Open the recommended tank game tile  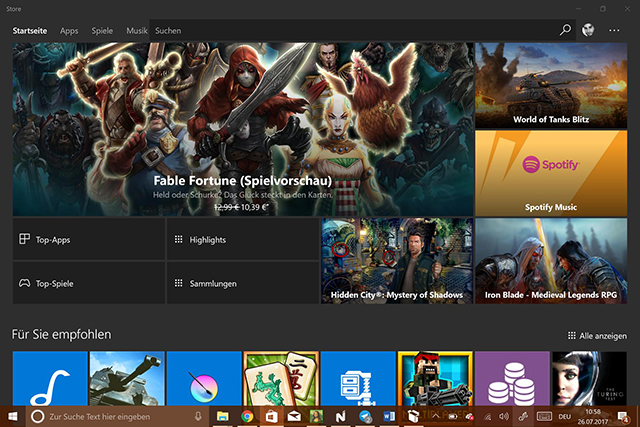click(x=127, y=378)
